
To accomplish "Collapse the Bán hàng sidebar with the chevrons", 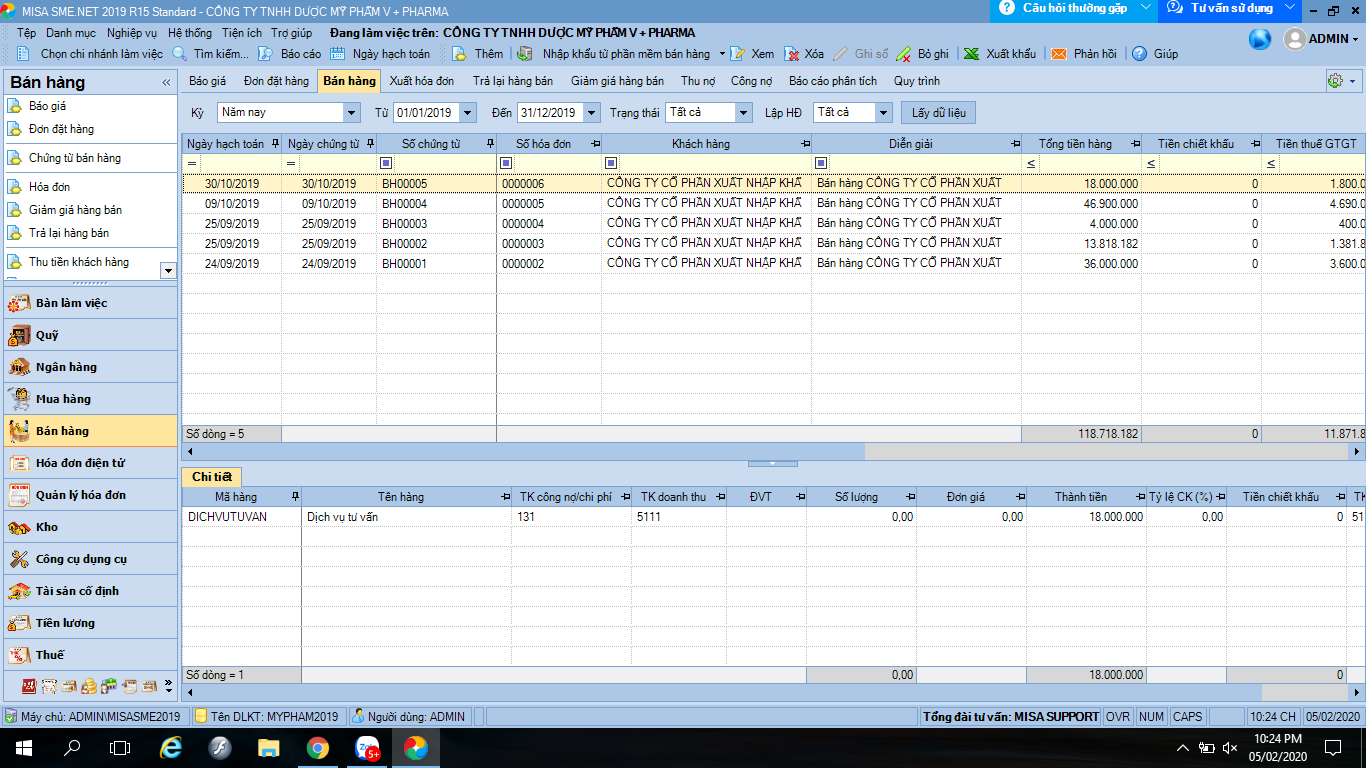I will (166, 83).
